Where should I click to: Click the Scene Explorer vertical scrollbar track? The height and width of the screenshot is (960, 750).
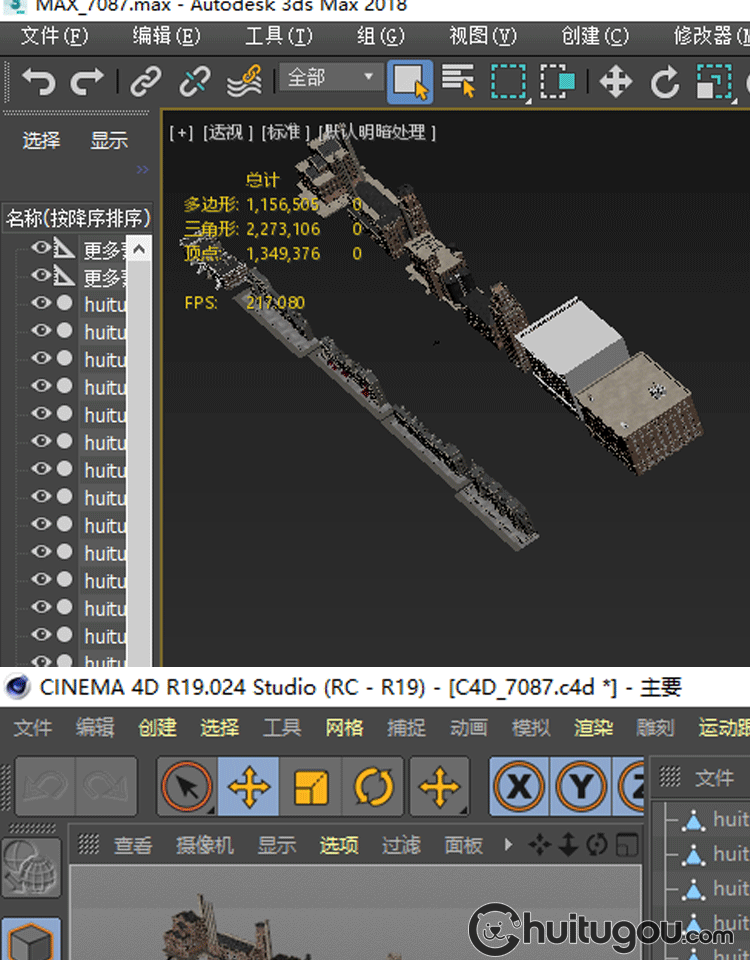click(x=139, y=463)
